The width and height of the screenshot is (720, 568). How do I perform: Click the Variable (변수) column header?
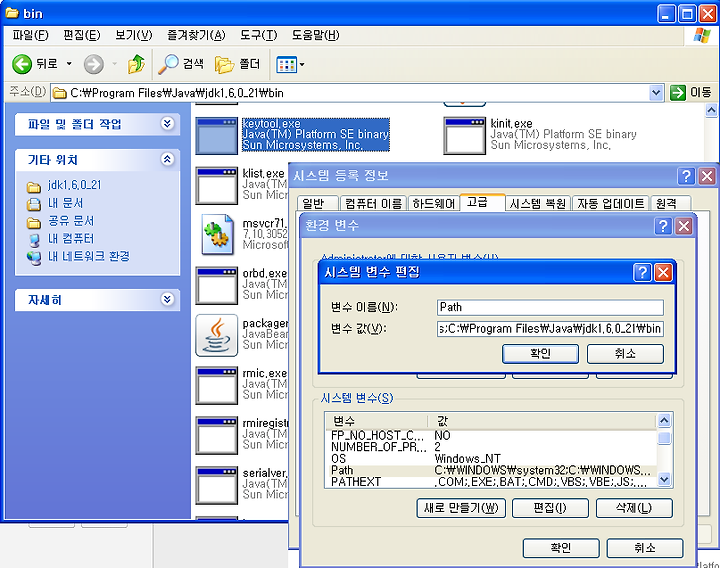click(377, 421)
